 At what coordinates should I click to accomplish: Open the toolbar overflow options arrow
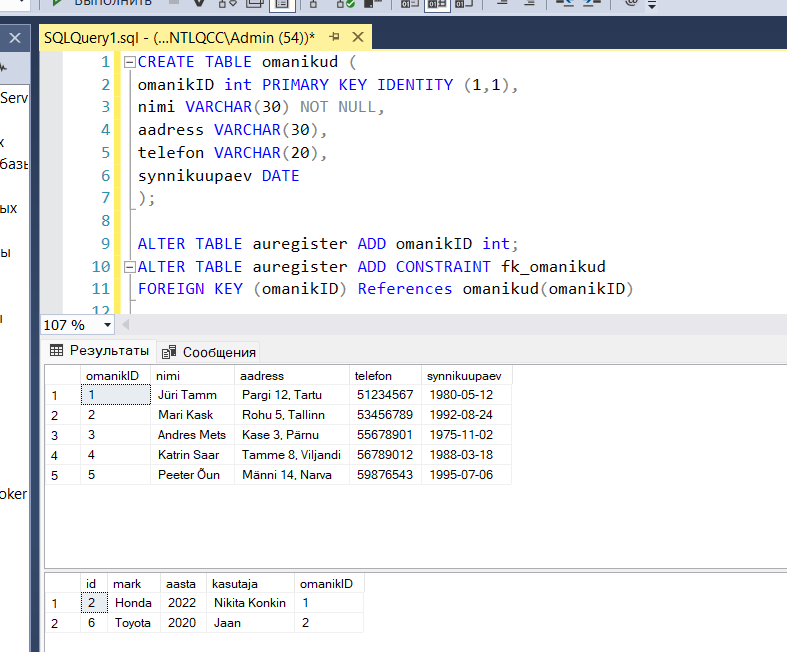pyautogui.click(x=651, y=5)
